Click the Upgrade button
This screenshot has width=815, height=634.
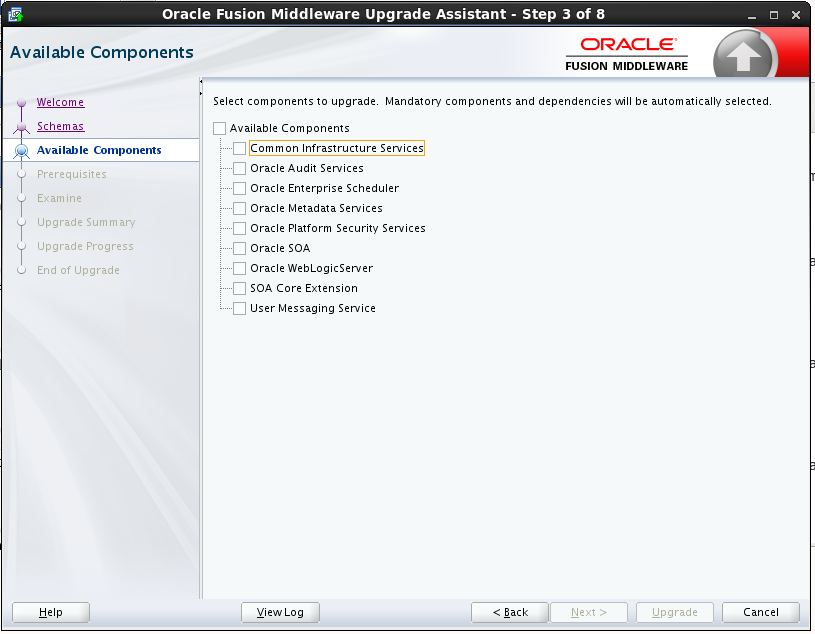[x=675, y=612]
